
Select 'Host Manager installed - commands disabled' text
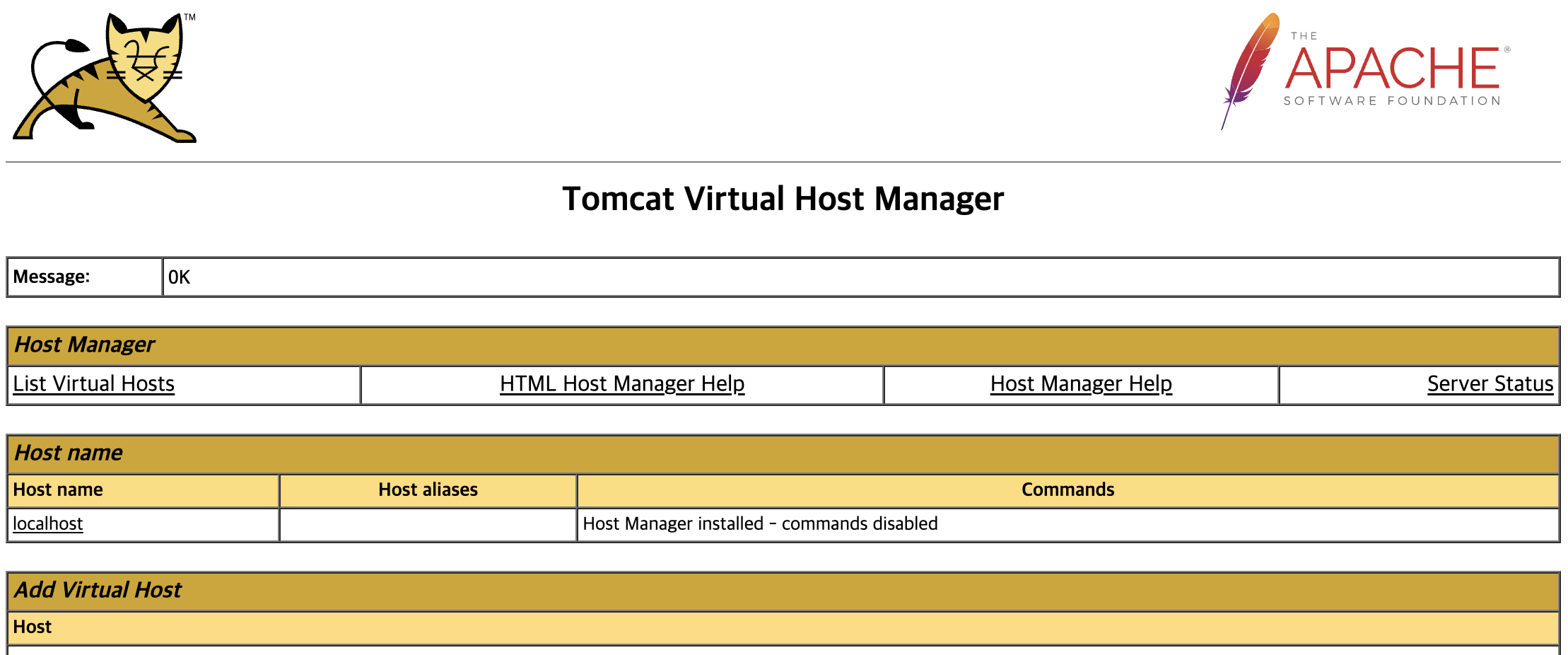(760, 523)
